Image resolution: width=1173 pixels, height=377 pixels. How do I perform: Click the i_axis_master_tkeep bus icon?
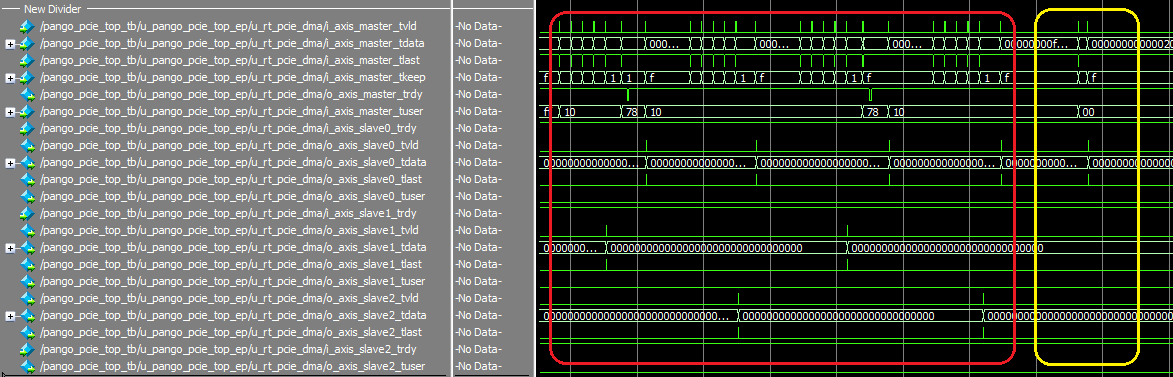coord(28,78)
